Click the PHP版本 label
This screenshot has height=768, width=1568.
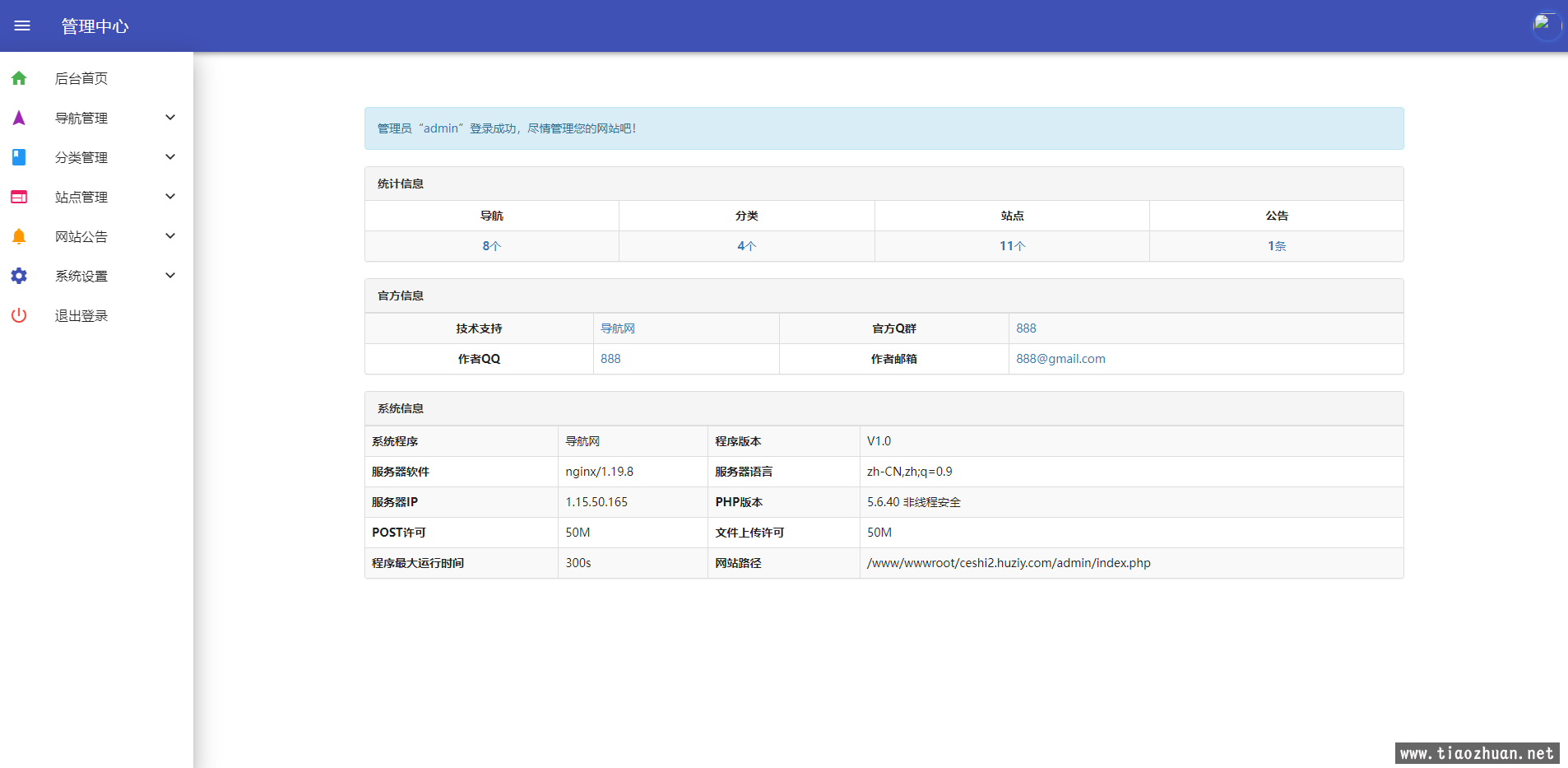coord(739,502)
